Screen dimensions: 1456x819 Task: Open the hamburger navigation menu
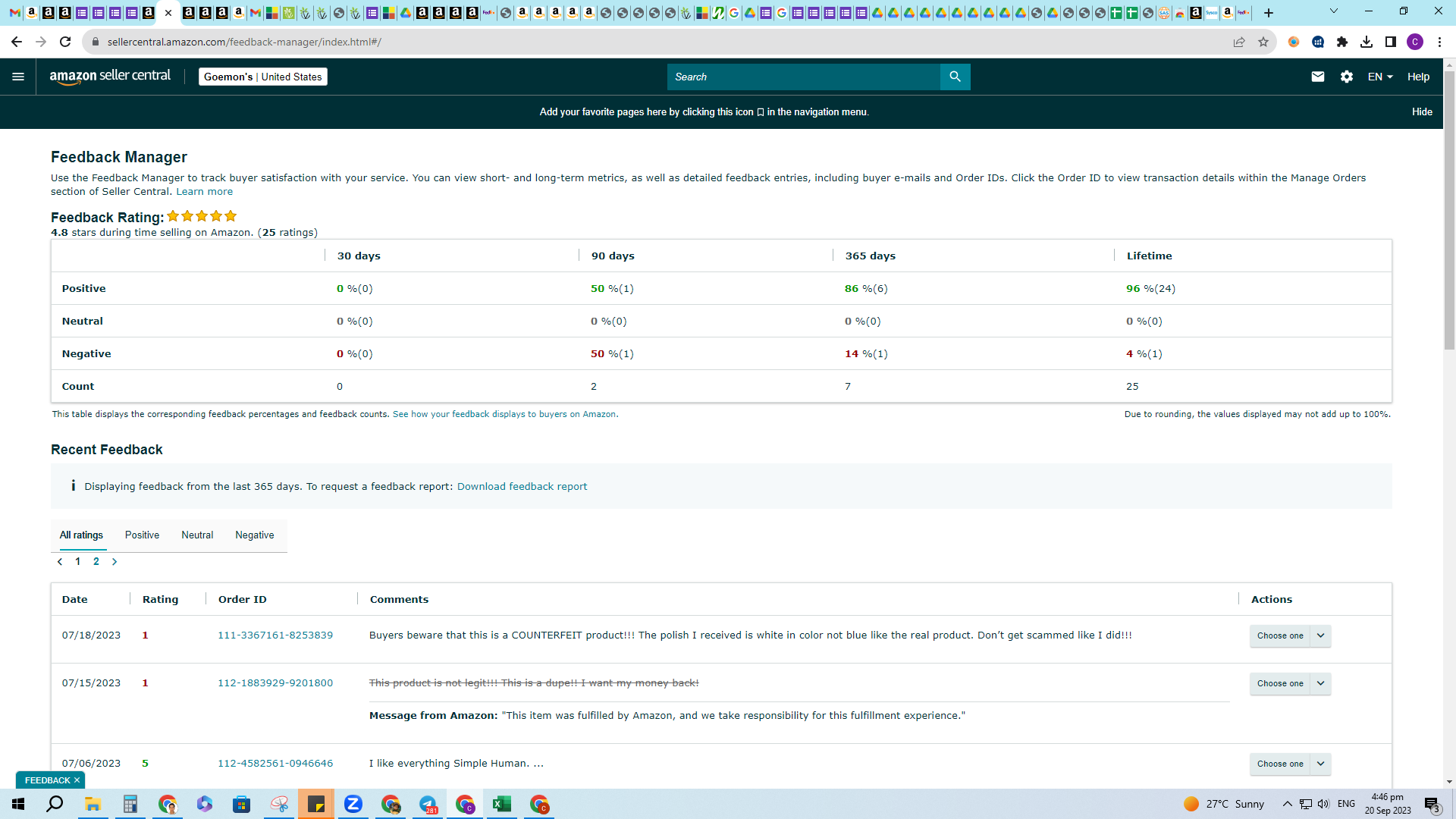[x=18, y=77]
